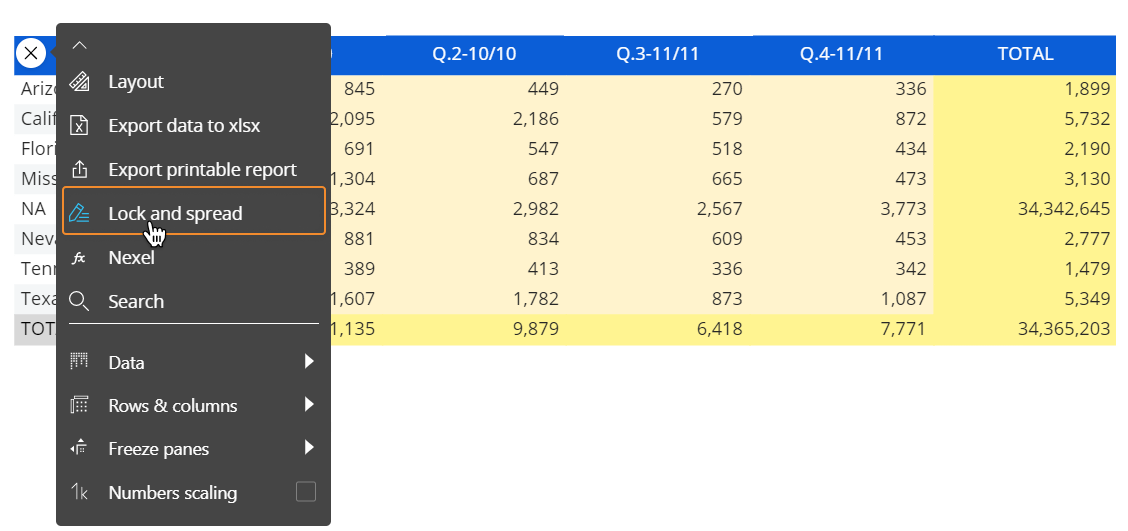Screen dimensions: 1128x531
Task: Select the Nexel menu entry
Action: tap(131, 258)
